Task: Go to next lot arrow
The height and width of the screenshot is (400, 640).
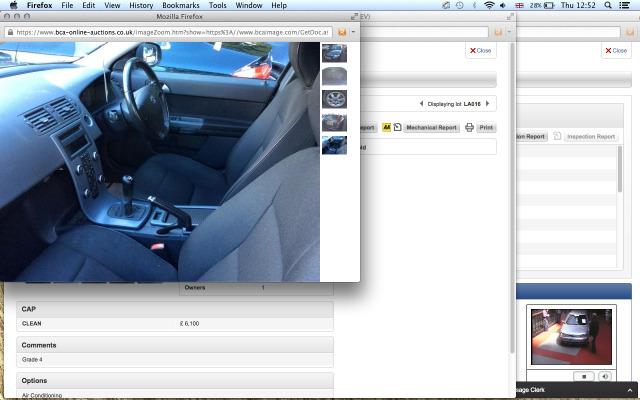Action: pos(487,104)
